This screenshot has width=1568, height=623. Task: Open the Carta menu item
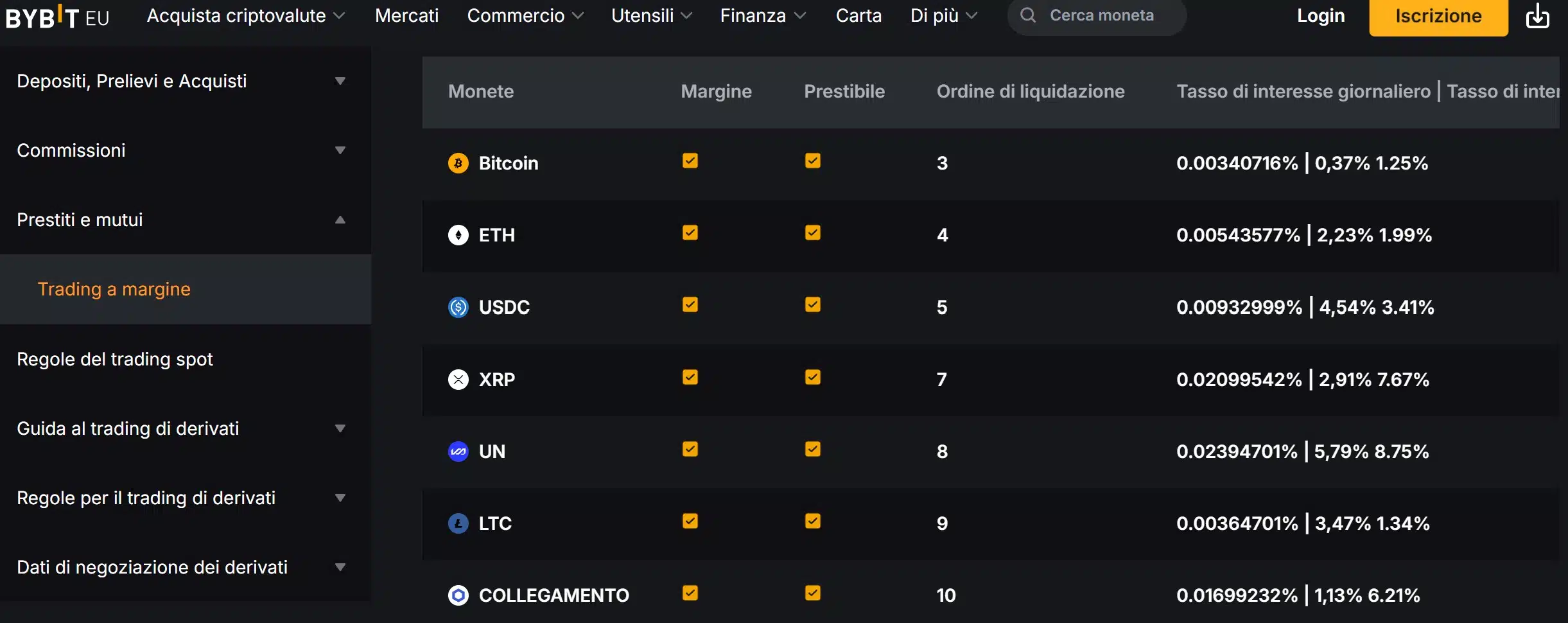pyautogui.click(x=858, y=15)
